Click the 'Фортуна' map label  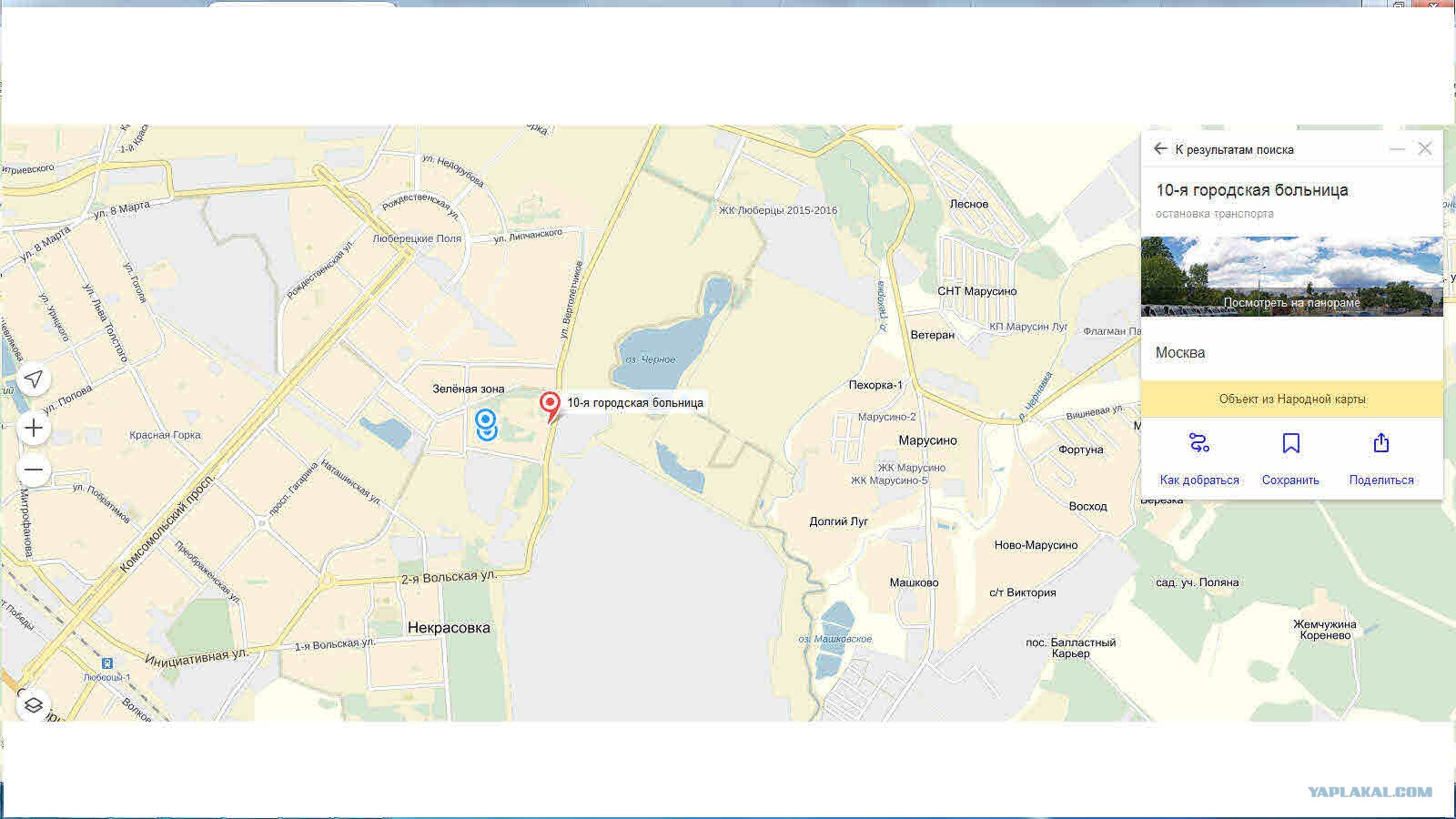coord(1081,450)
